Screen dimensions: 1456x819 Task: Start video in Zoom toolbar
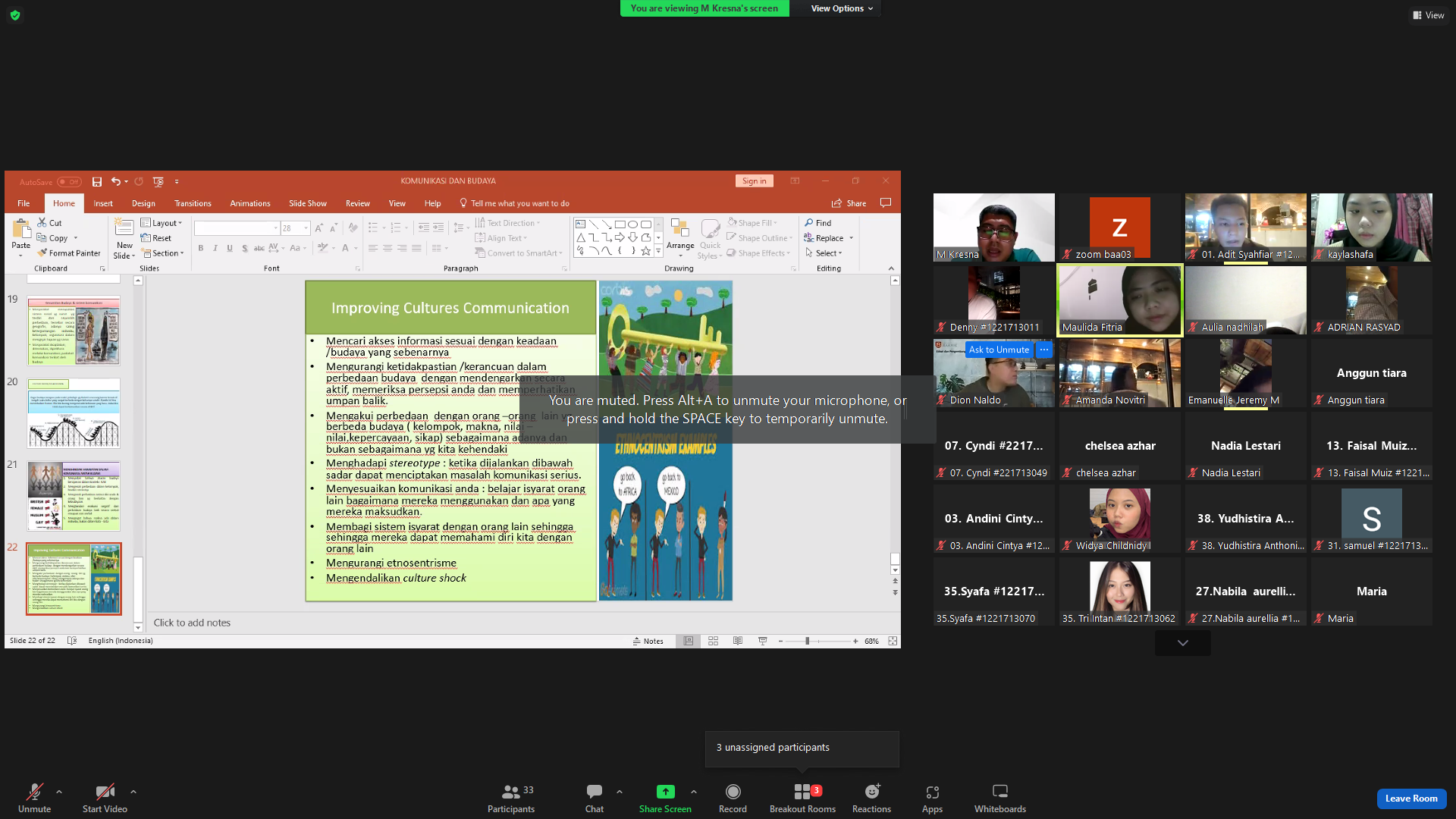tap(105, 798)
